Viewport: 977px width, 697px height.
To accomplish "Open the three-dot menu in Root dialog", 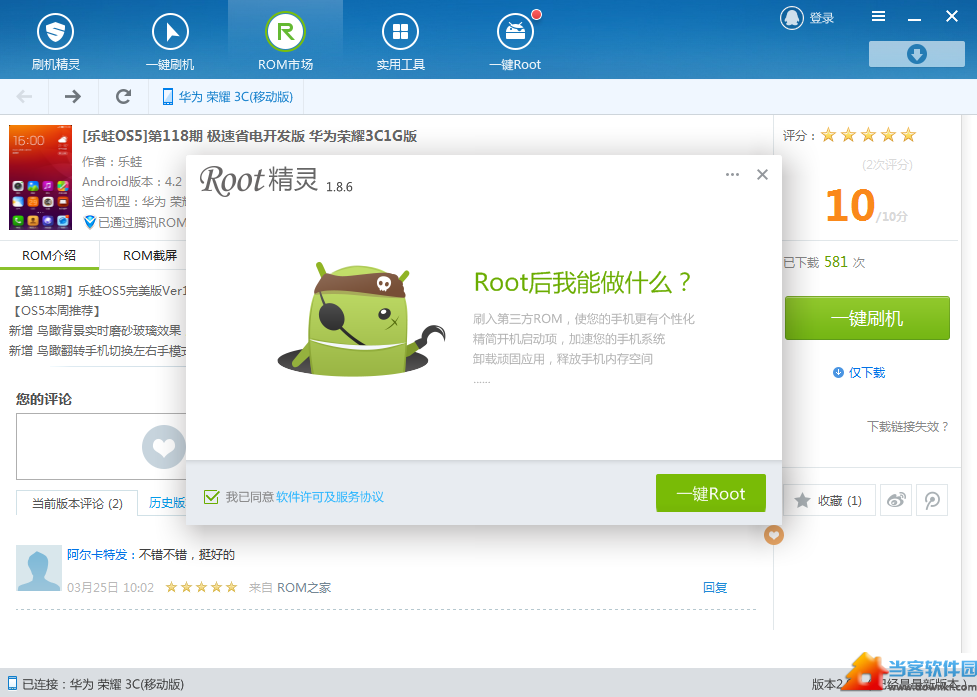I will (x=732, y=174).
